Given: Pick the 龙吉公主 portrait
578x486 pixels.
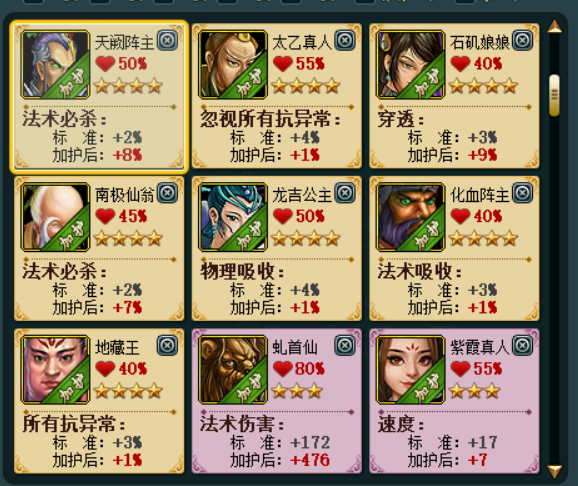Looking at the screenshot, I should [233, 217].
